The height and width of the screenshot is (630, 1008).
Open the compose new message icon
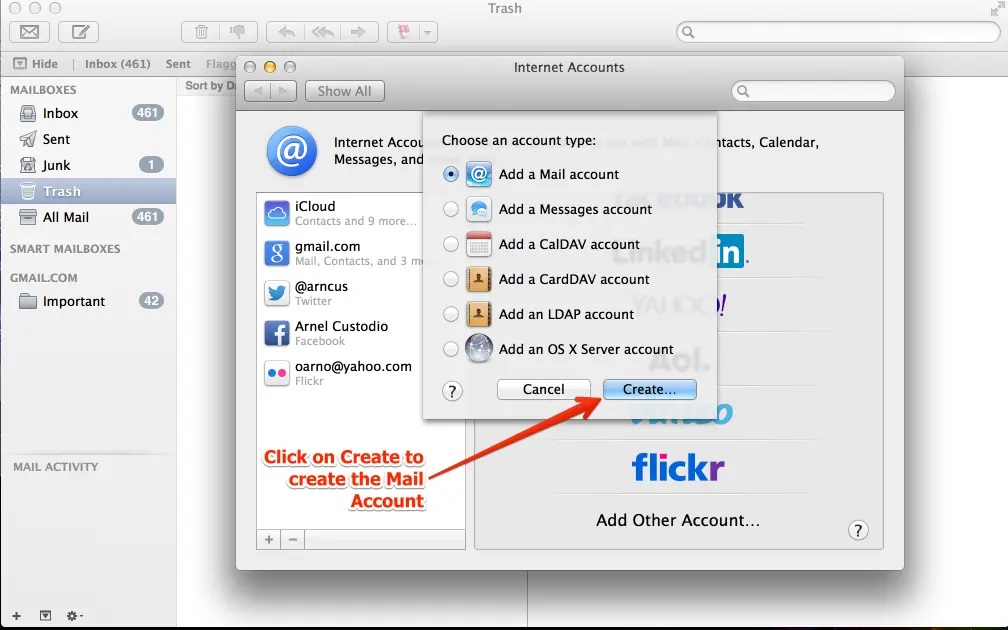point(79,32)
